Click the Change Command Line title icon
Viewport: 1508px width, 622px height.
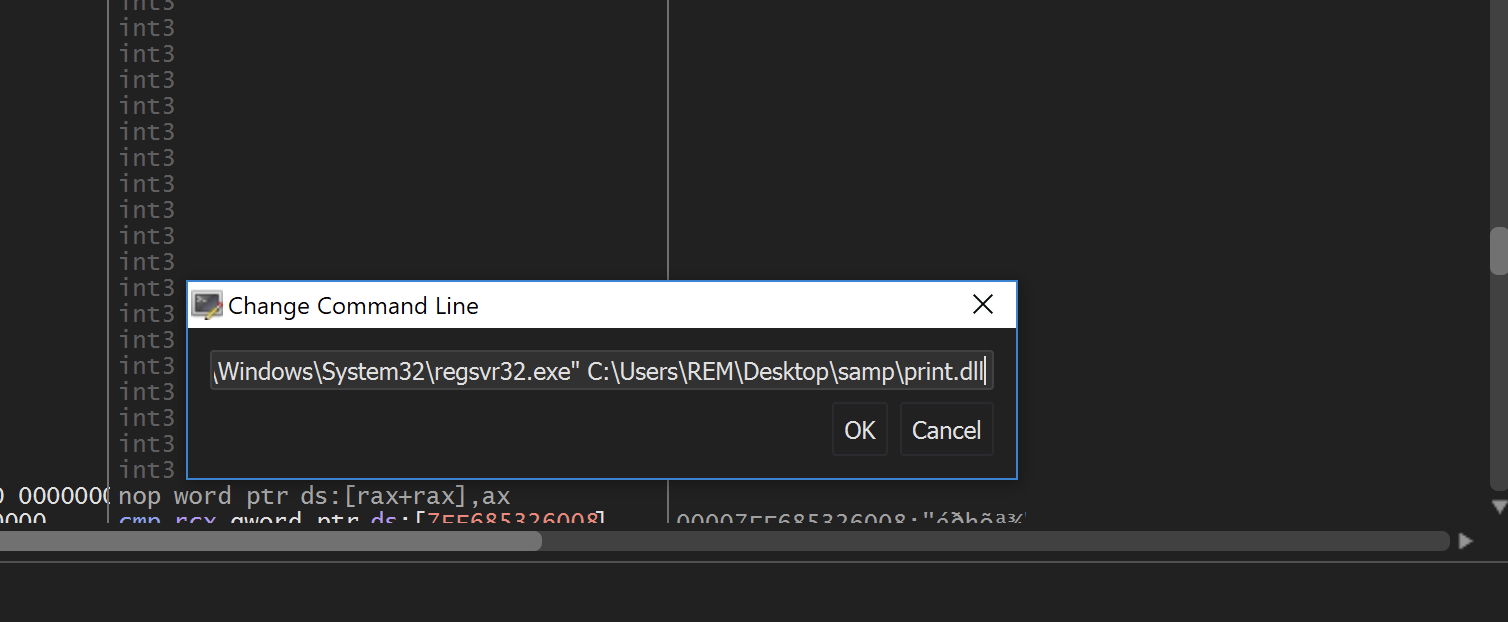point(207,305)
